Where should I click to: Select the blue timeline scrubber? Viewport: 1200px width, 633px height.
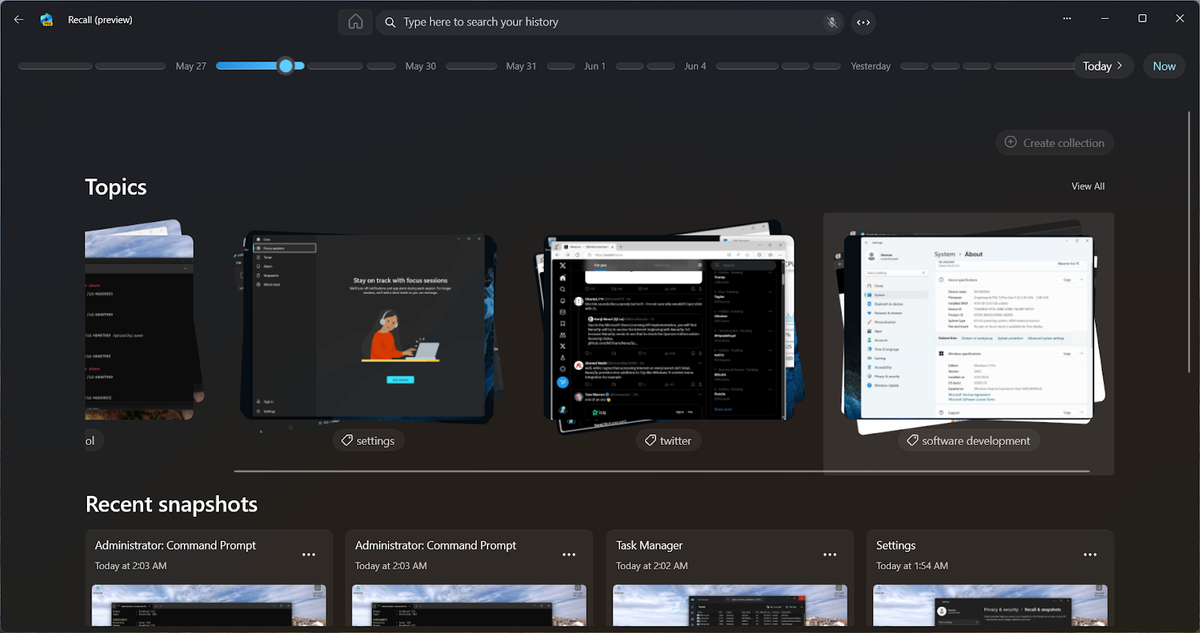pyautogui.click(x=287, y=65)
